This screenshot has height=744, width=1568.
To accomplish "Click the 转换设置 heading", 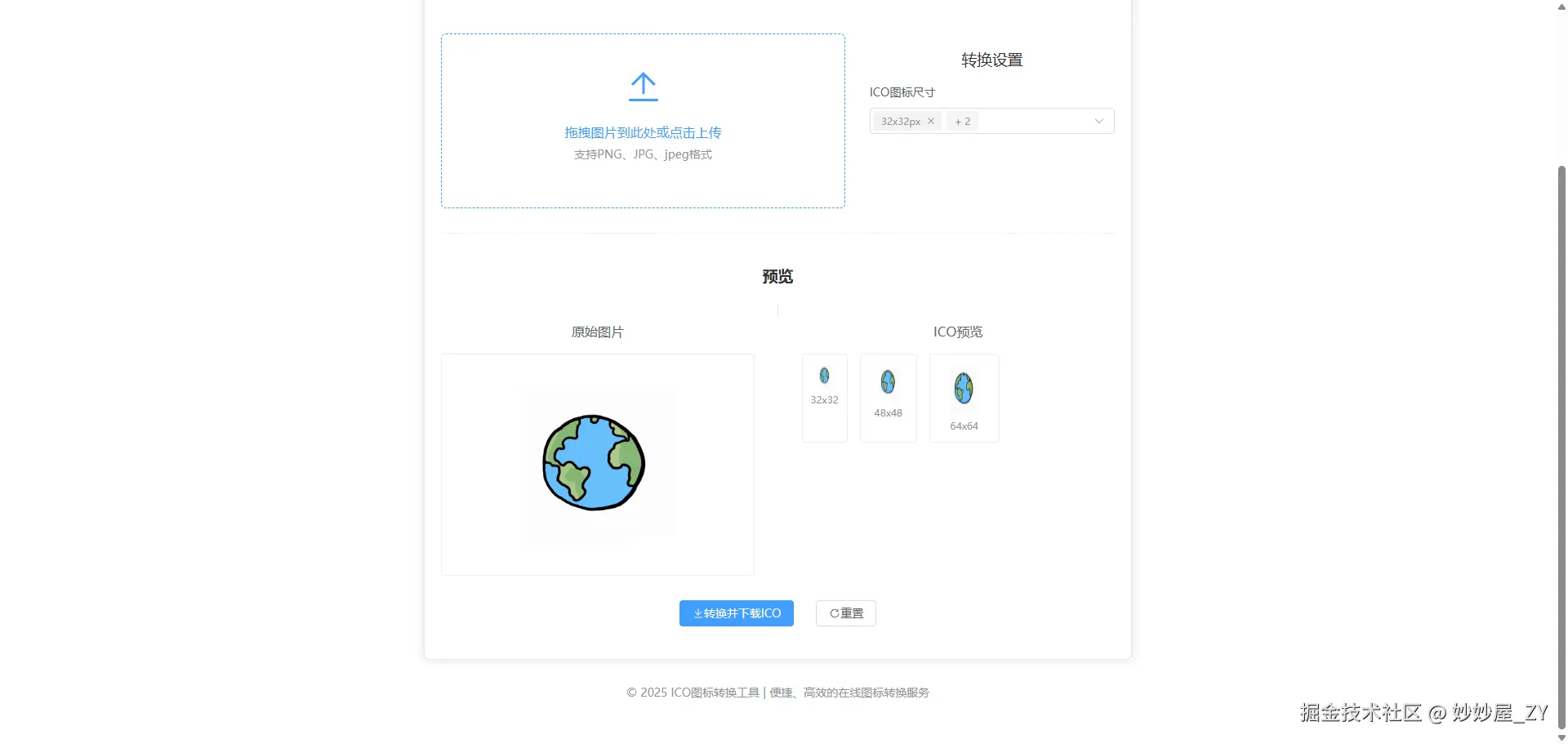I will (x=992, y=60).
